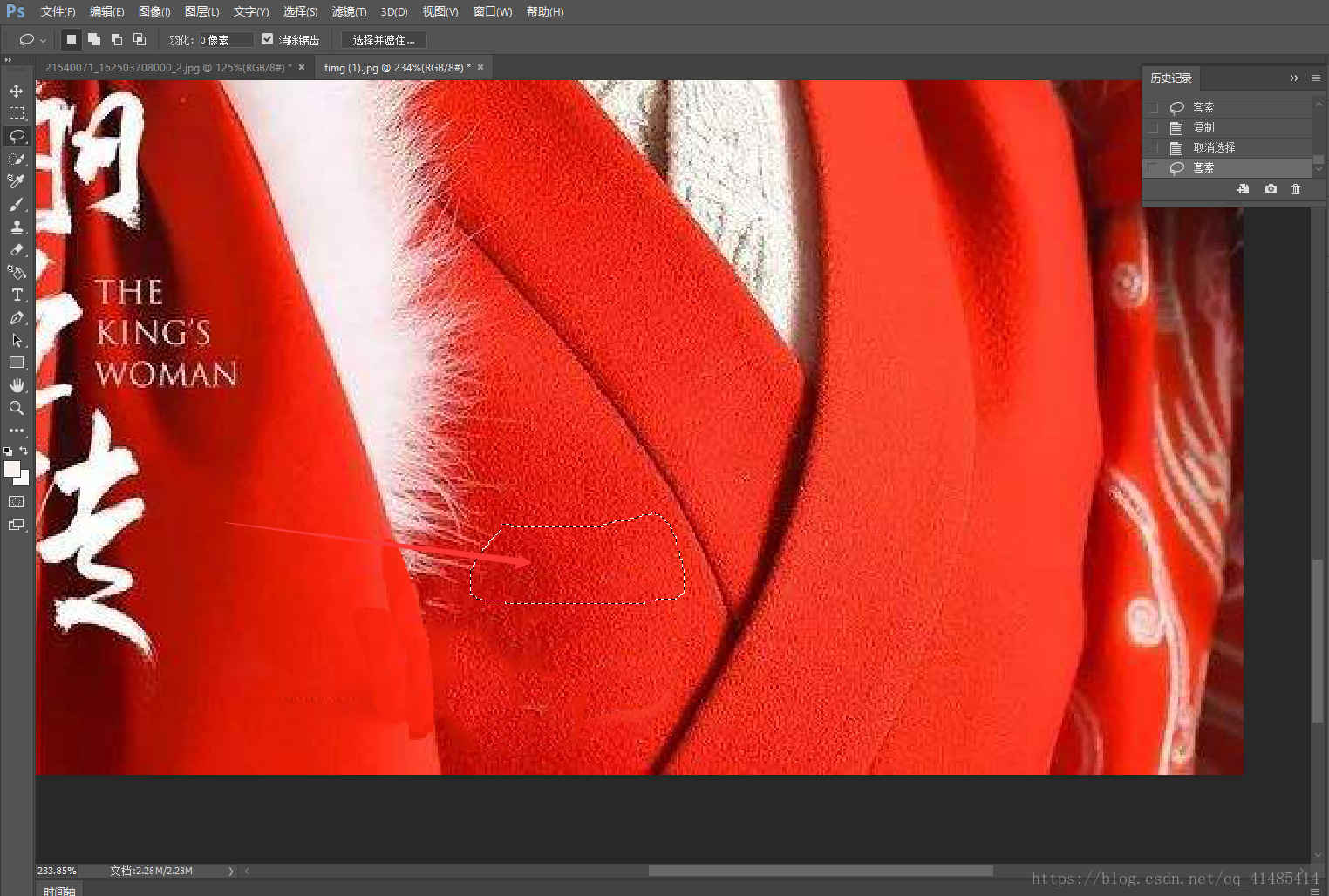The width and height of the screenshot is (1329, 896).
Task: Open the 图层(L) menu
Action: pyautogui.click(x=201, y=12)
